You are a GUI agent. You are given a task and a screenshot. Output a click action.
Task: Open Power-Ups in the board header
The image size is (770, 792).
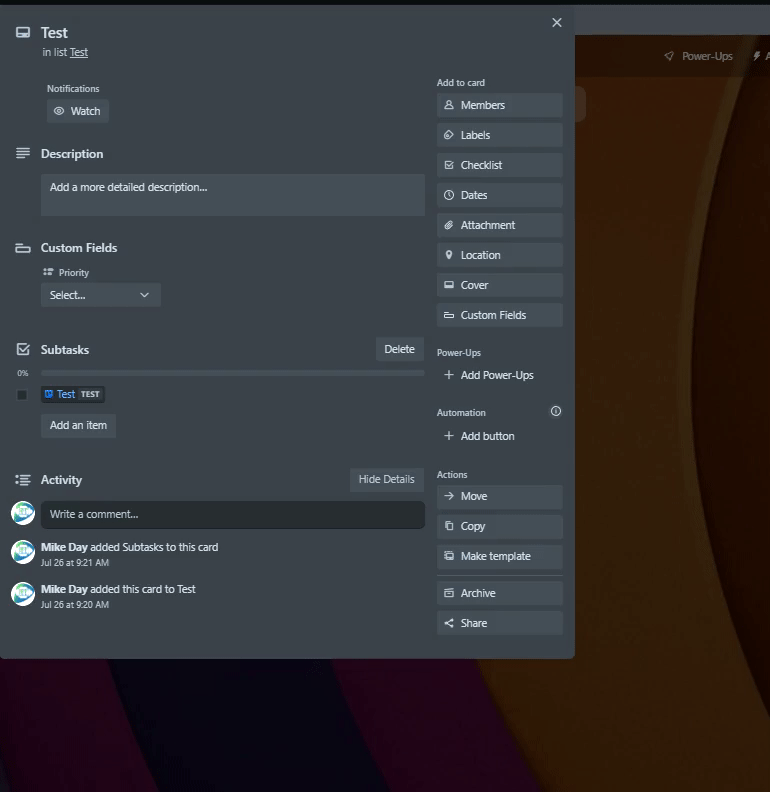[x=699, y=56]
